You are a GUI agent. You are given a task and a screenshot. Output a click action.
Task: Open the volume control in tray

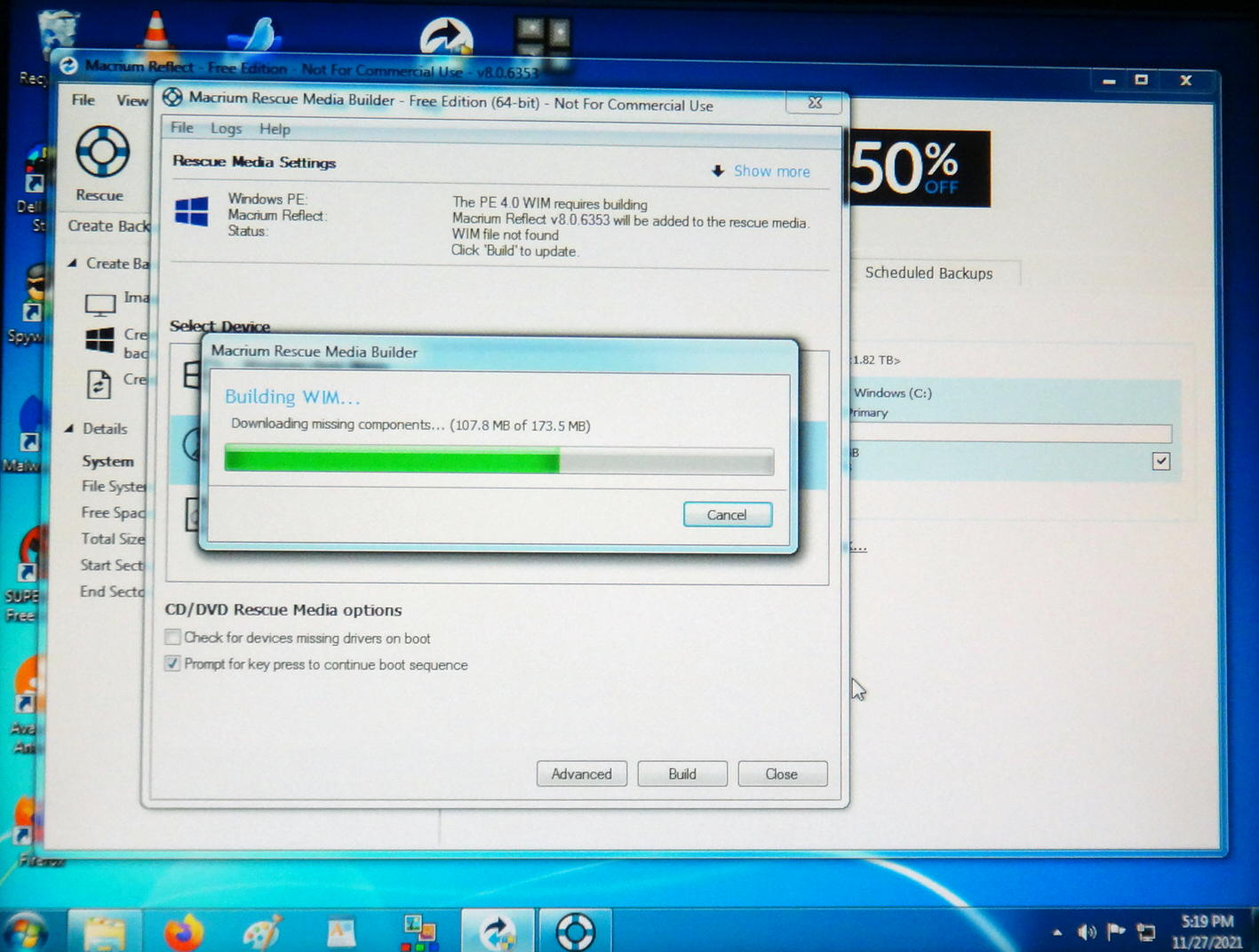pos(1086,932)
